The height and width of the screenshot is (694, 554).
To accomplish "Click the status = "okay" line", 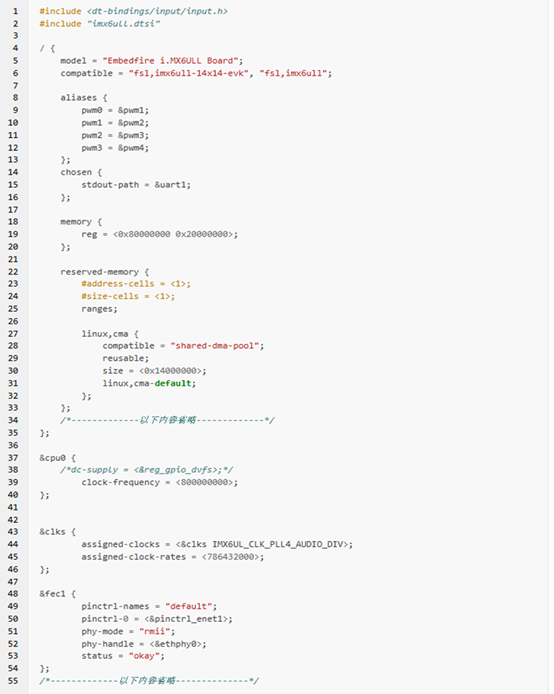I will pyautogui.click(x=123, y=656).
